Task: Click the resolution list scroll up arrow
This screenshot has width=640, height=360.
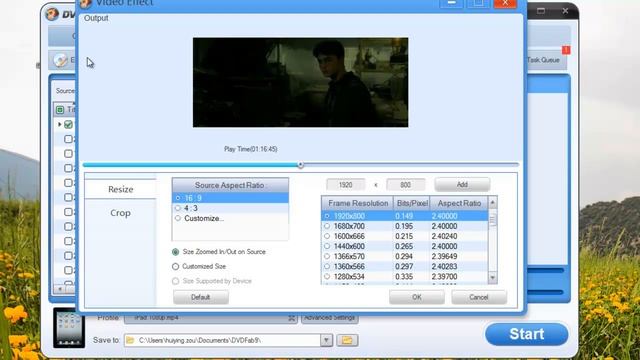Action: pos(493,202)
